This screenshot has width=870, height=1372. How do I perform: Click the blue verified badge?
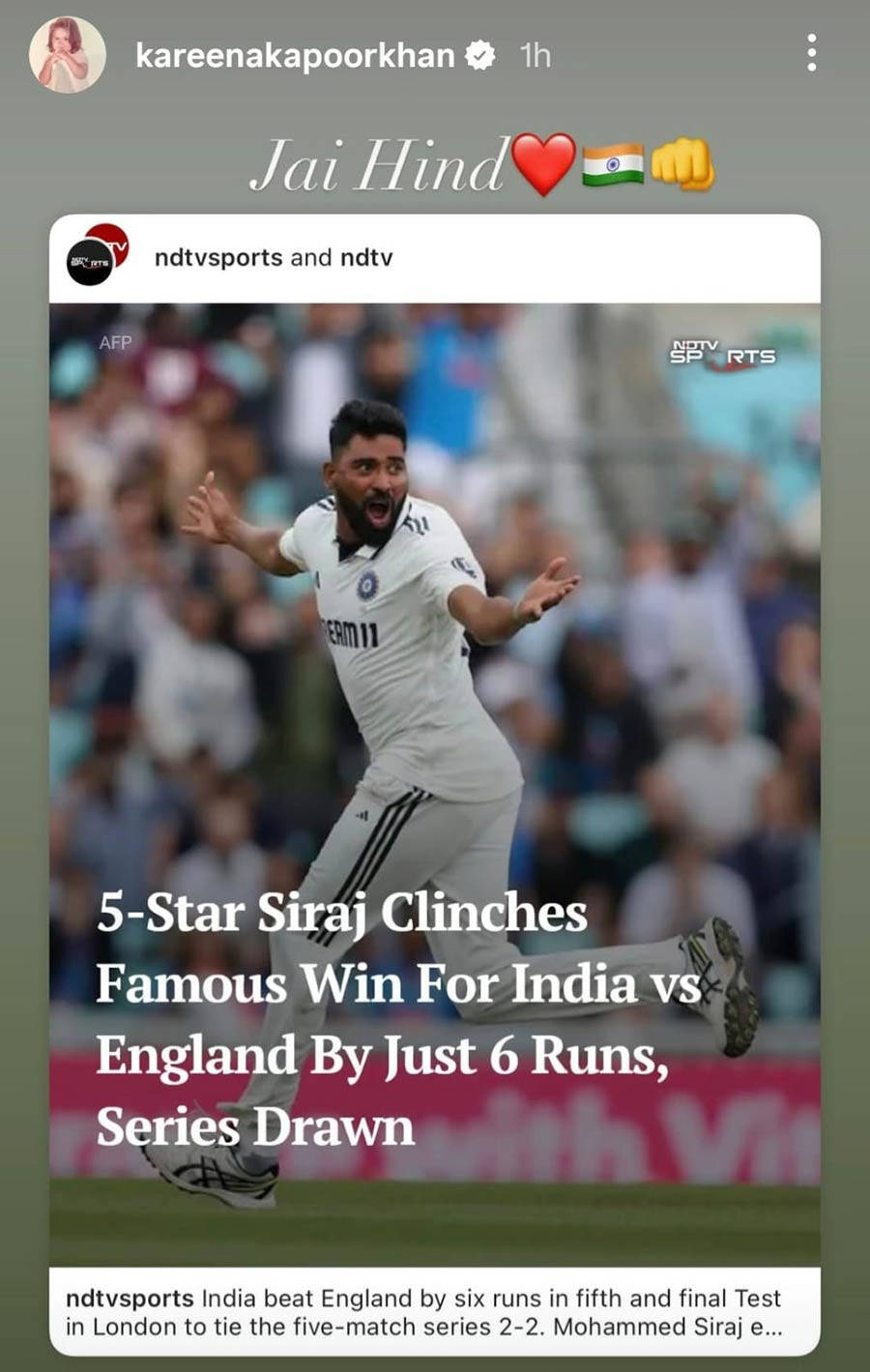(480, 56)
